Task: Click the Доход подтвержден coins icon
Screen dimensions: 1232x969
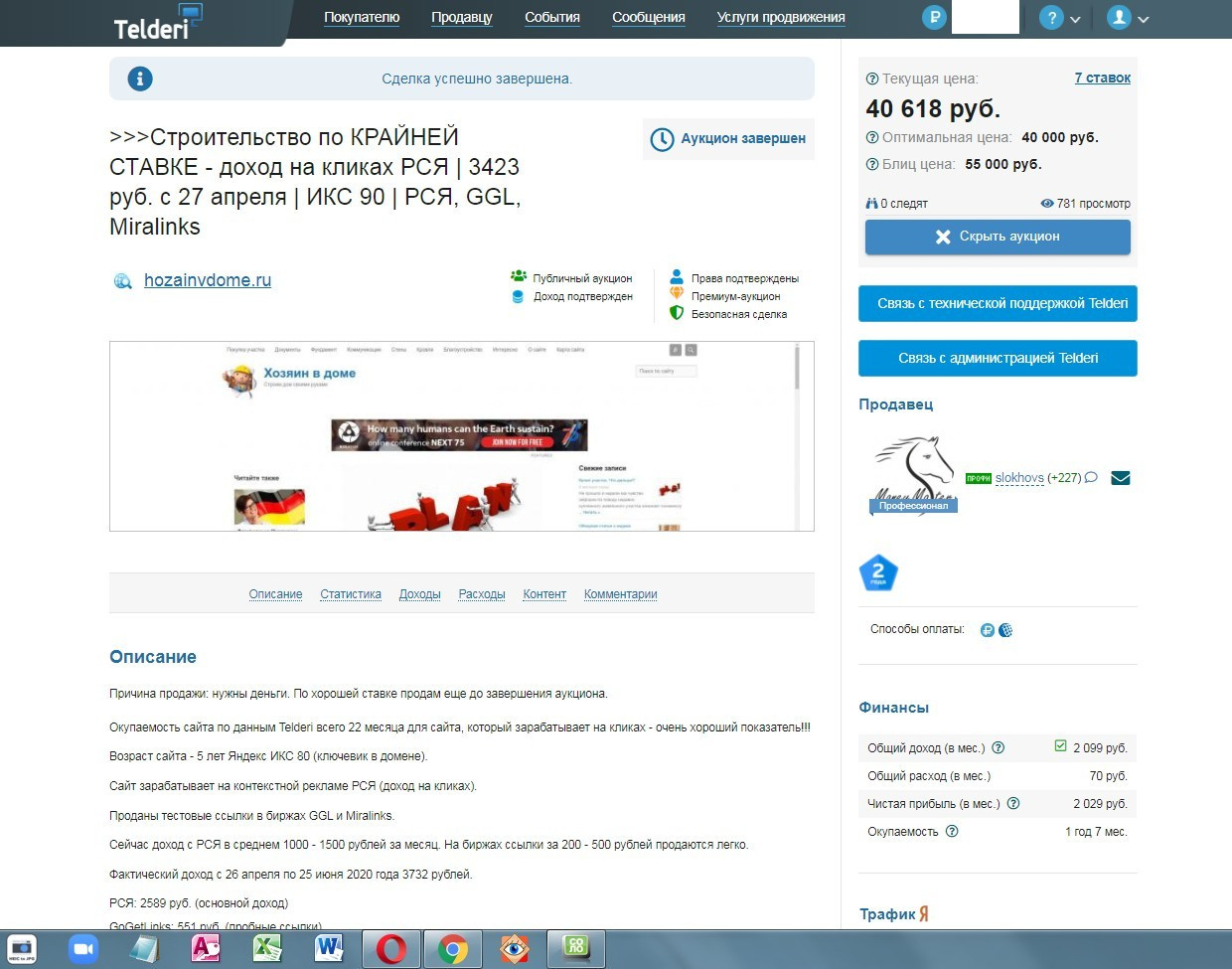Action: point(518,296)
